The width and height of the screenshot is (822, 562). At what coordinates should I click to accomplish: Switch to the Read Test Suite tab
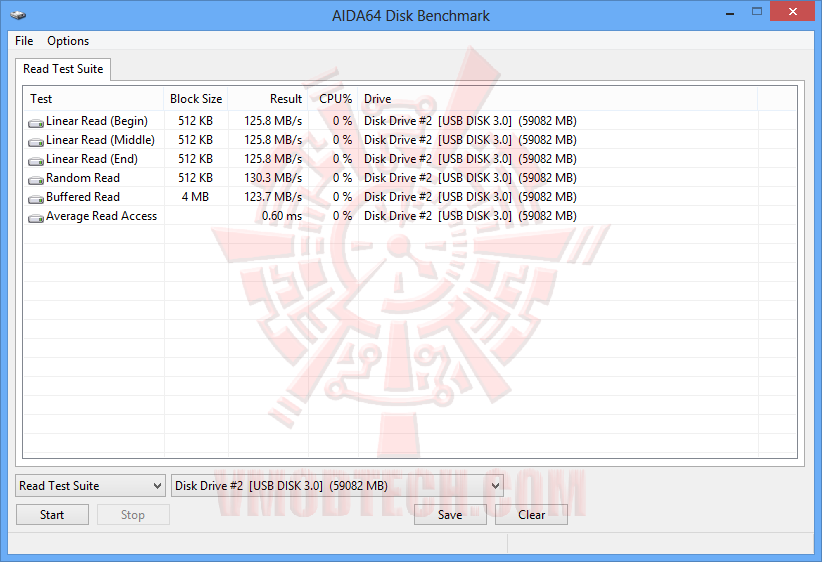tap(63, 69)
